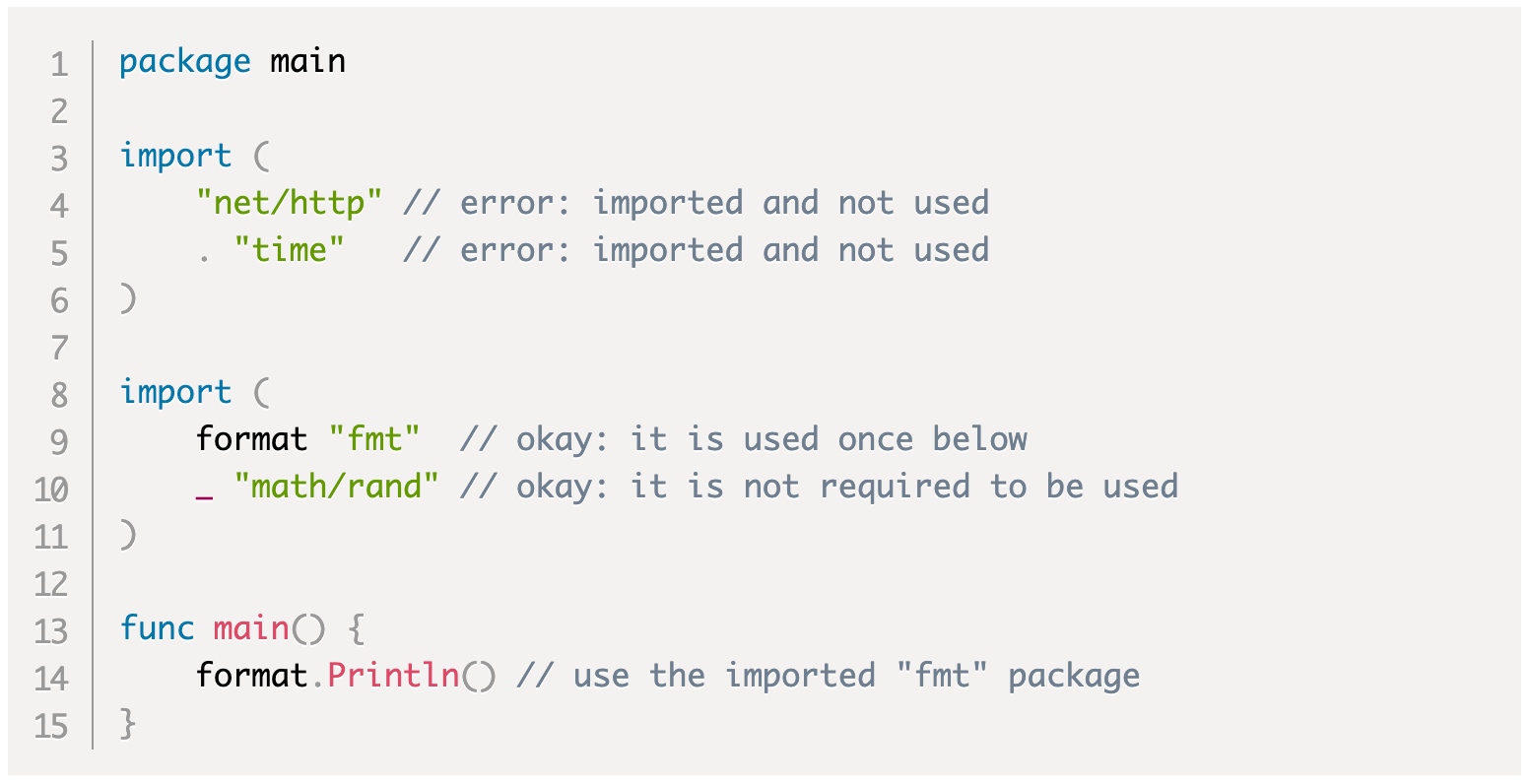The width and height of the screenshot is (1531, 784).
Task: Click the "package" keyword on line 1
Action: (184, 62)
